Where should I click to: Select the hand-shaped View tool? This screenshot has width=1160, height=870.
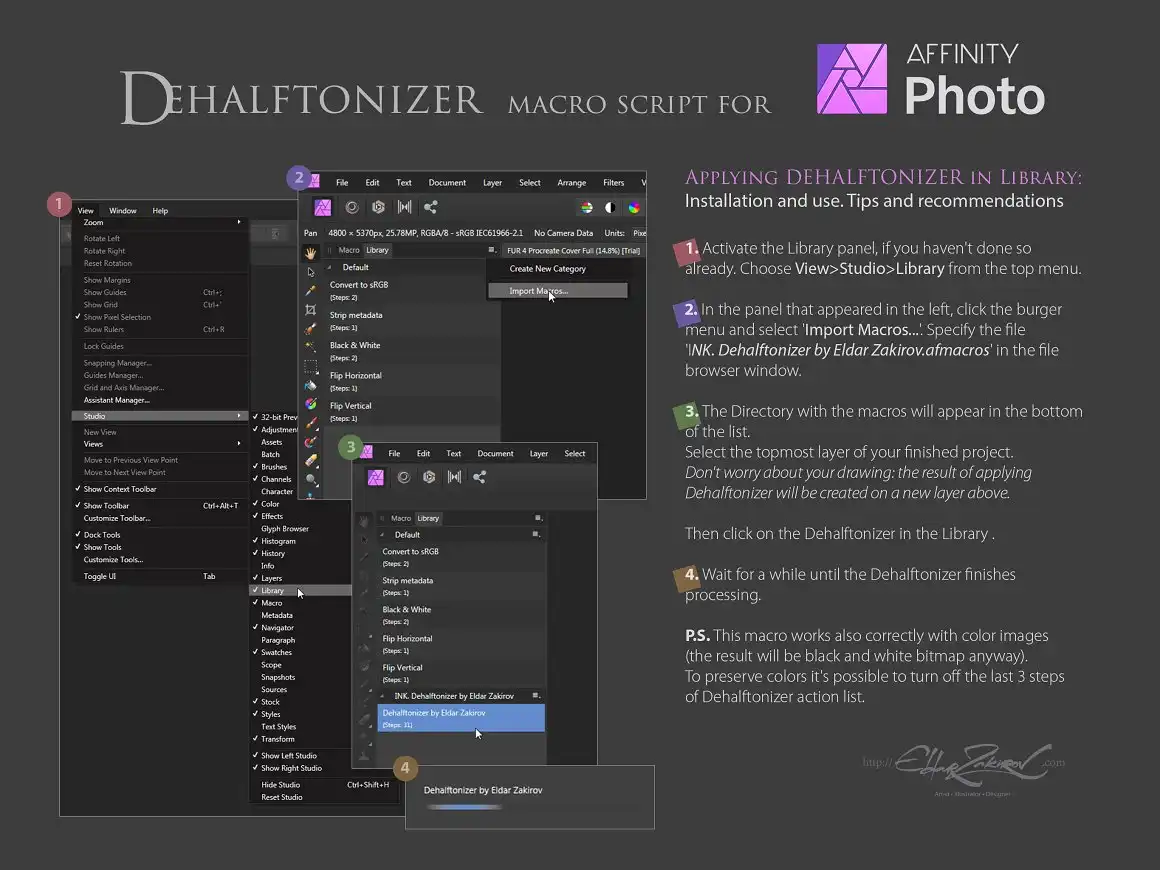click(311, 253)
